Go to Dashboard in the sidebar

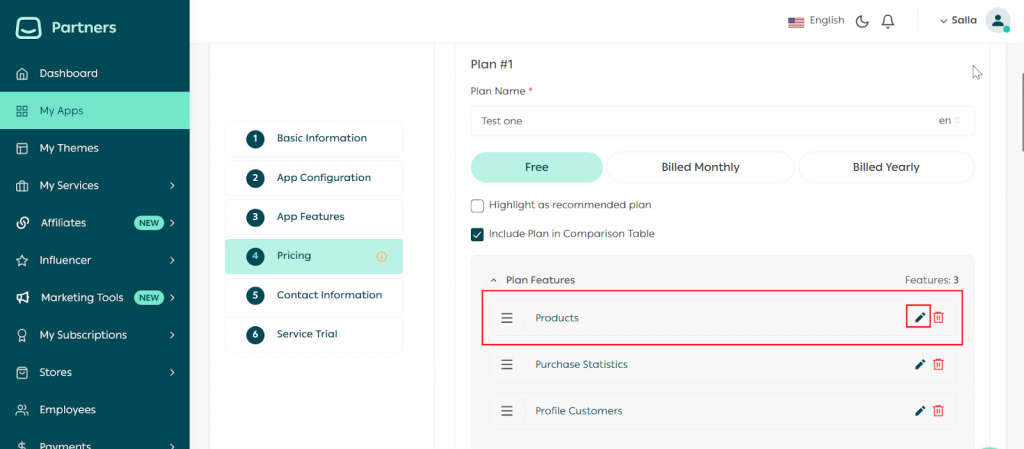click(x=68, y=73)
